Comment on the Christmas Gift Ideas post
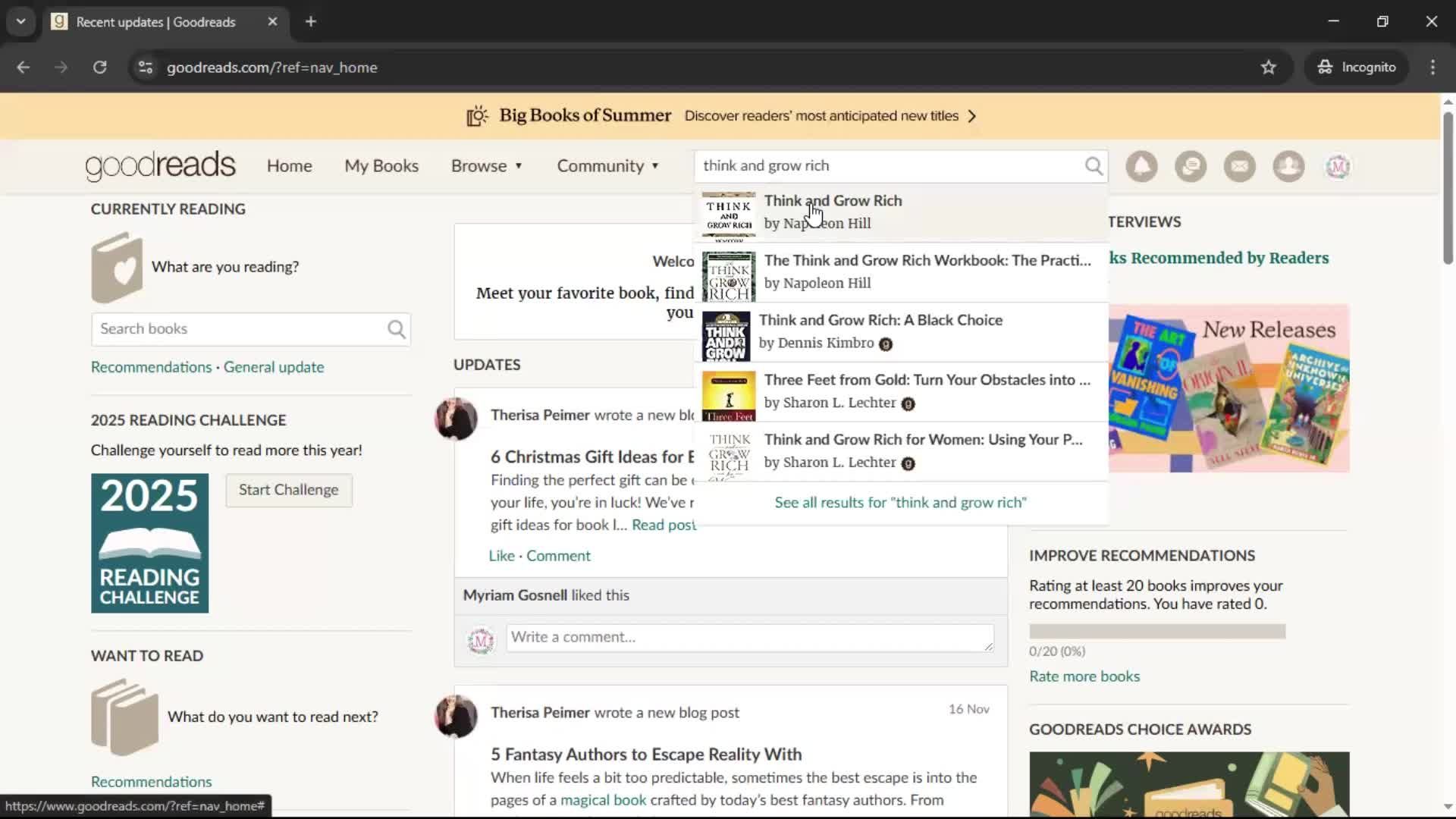1456x819 pixels. 558,556
